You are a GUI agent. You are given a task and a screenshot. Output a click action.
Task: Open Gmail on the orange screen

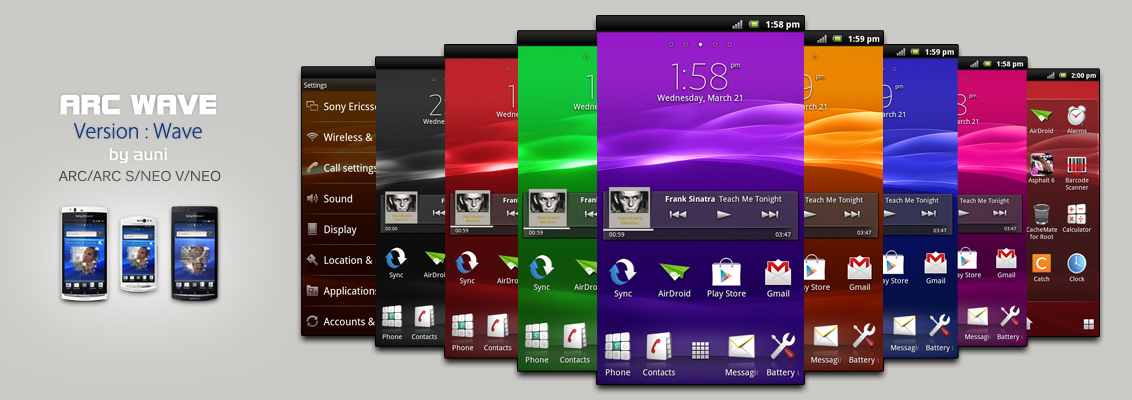859,272
